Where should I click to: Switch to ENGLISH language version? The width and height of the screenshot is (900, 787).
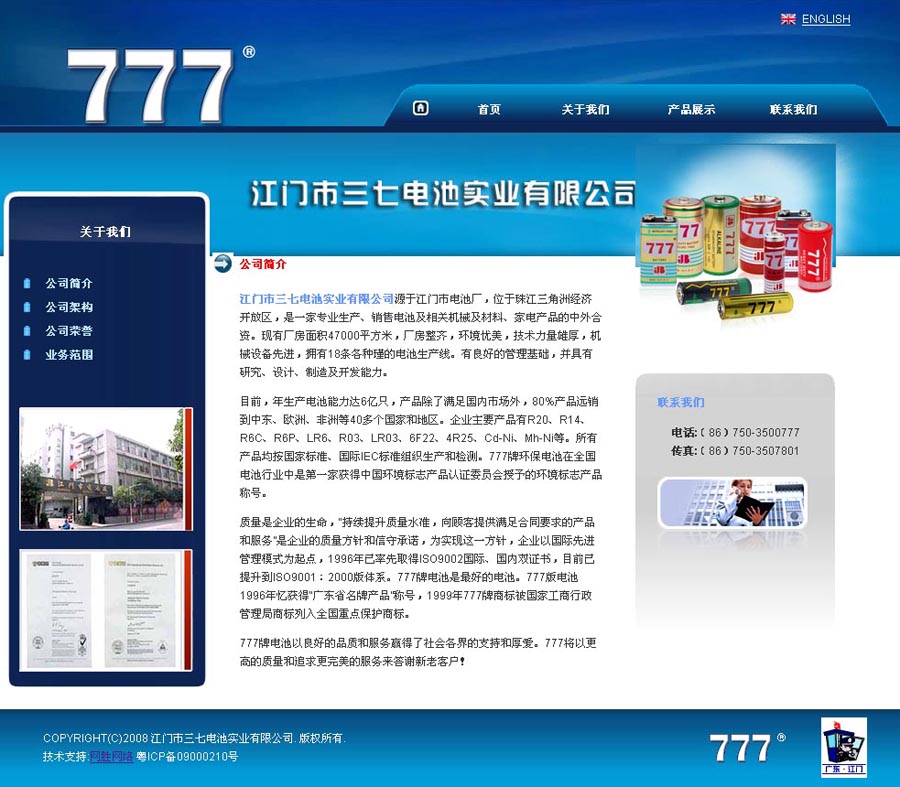825,19
